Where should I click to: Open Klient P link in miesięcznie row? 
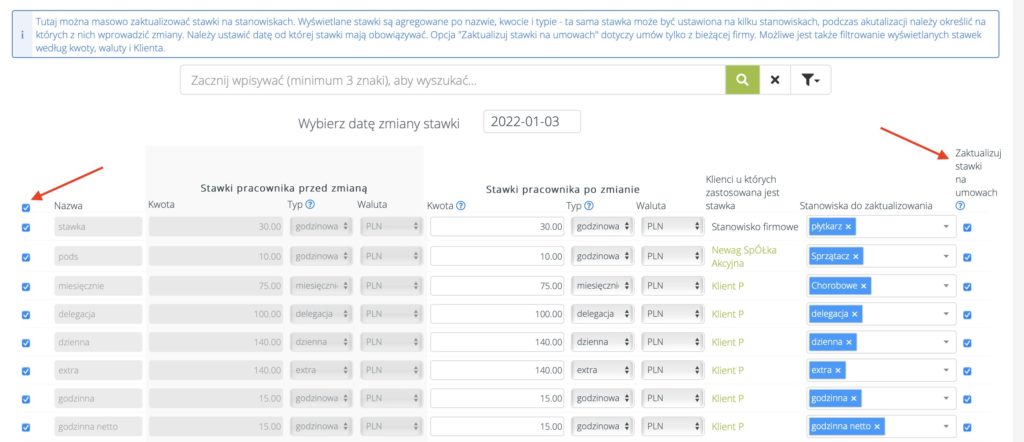point(728,285)
